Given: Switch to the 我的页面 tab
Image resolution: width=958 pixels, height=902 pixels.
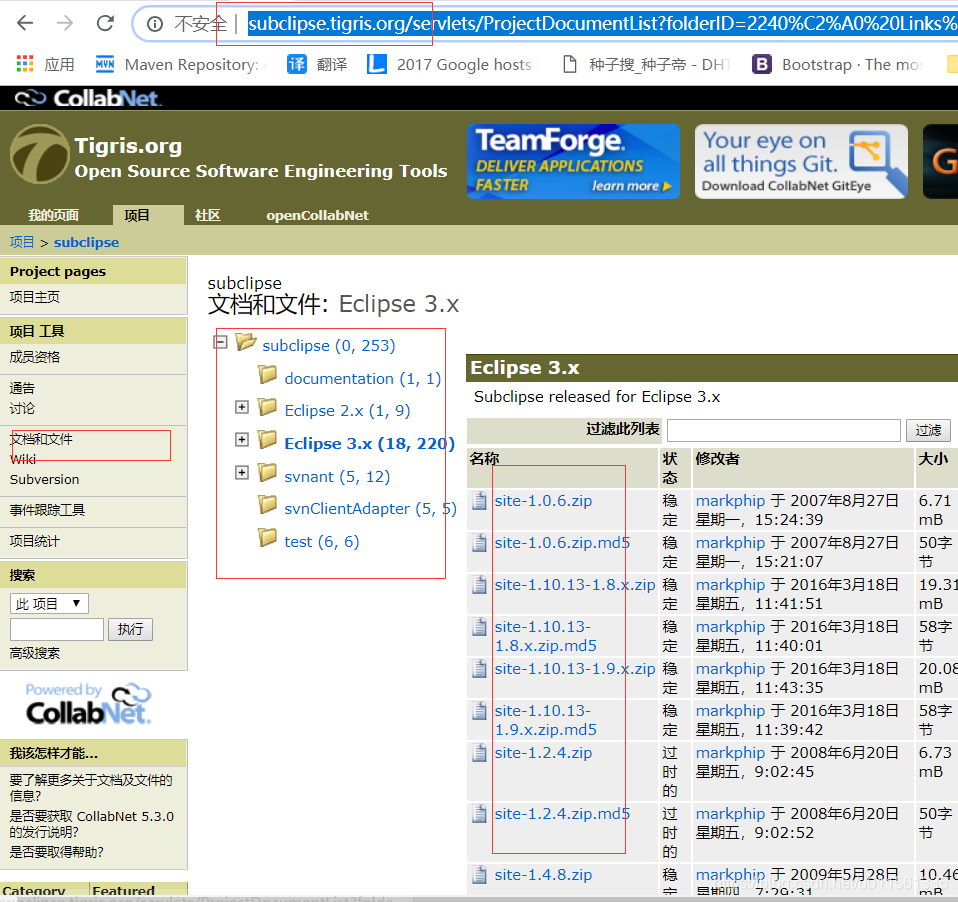Looking at the screenshot, I should coord(53,215).
